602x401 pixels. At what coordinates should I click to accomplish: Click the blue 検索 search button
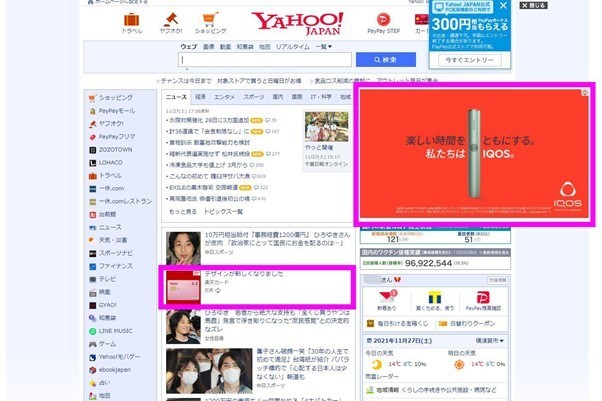tap(385, 60)
